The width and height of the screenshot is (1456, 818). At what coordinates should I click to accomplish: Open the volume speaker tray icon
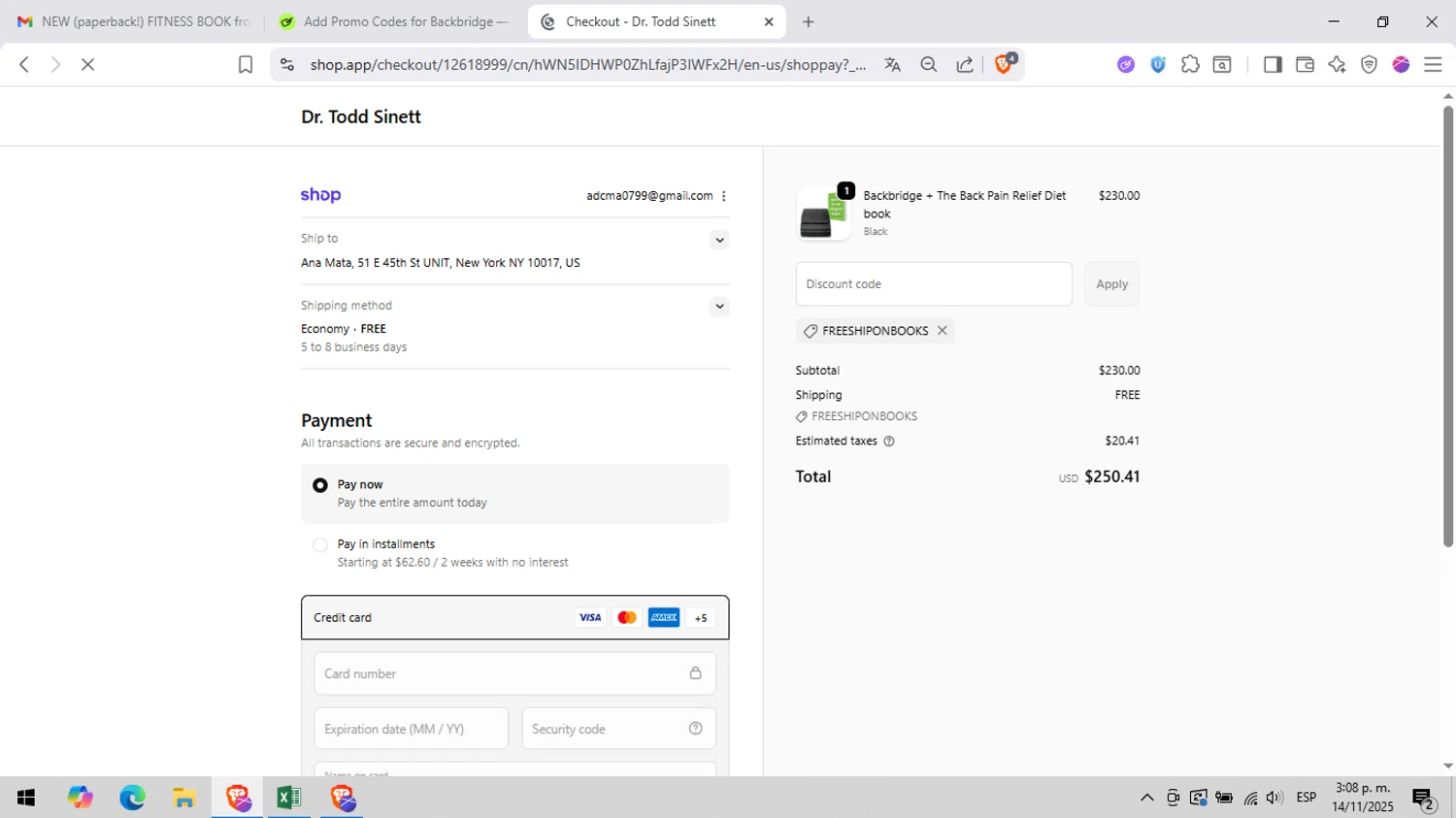[x=1274, y=798]
